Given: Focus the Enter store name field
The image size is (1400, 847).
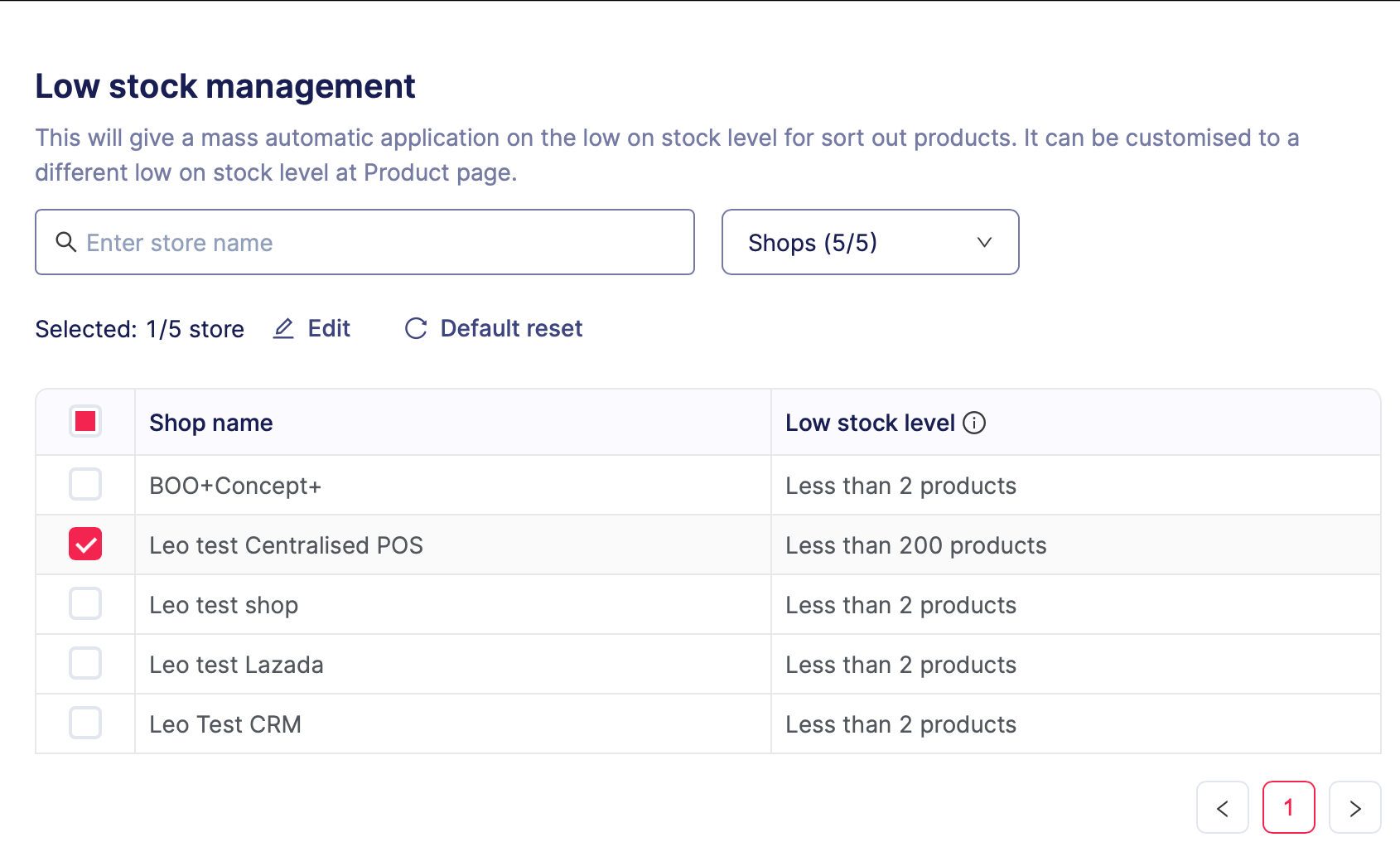Looking at the screenshot, I should (x=381, y=242).
